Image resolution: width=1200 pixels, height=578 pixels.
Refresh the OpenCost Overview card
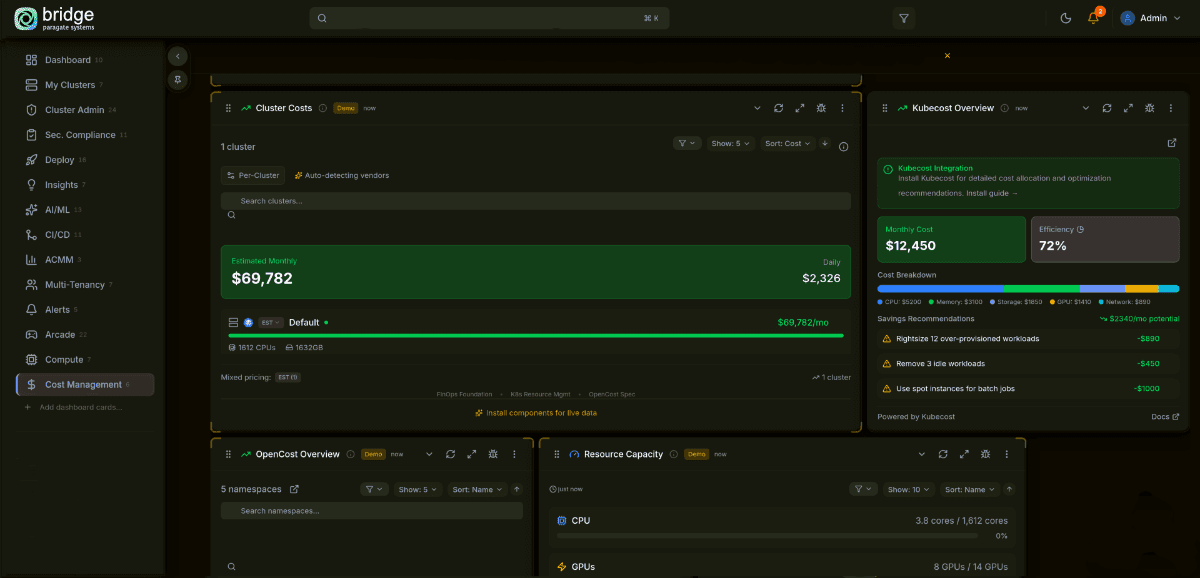(450, 454)
